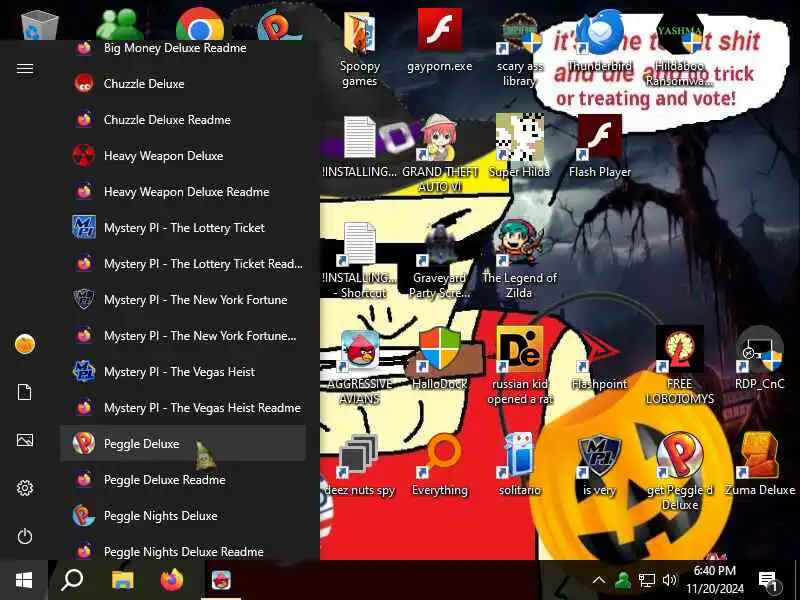
Task: Launch Heavy Weapon Deluxe from Start list
Action: coord(183,156)
